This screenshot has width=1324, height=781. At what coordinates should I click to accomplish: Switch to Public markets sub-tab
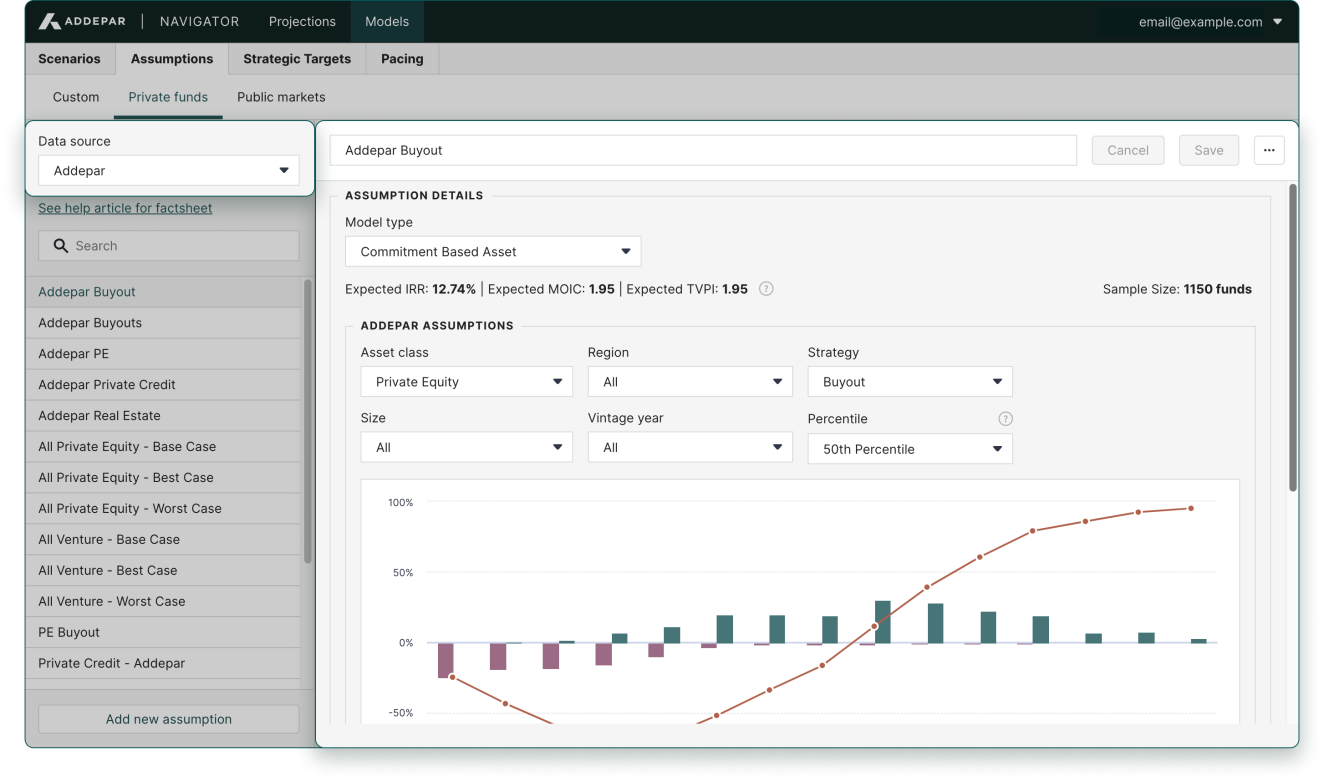(281, 97)
